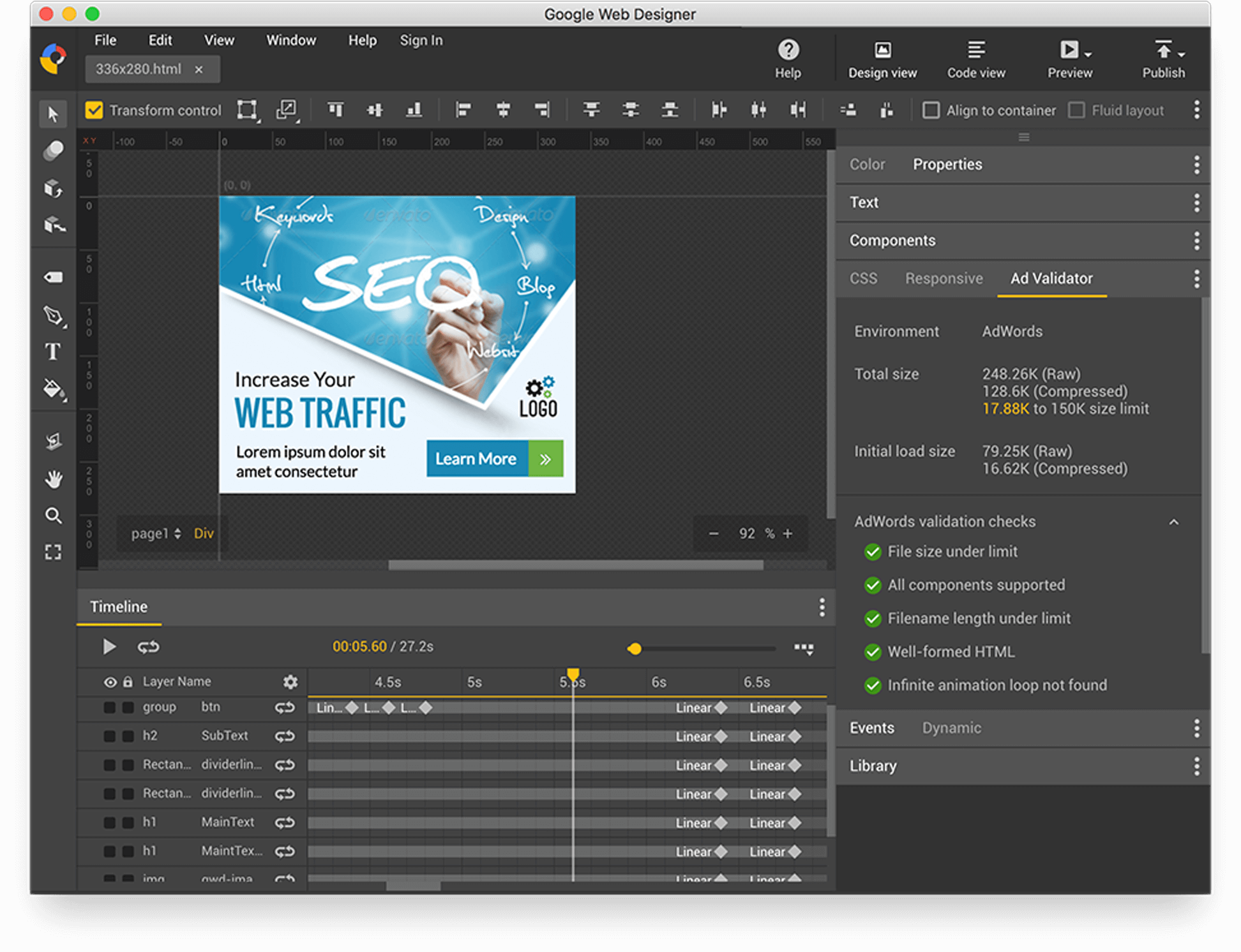Switch to the Color tab

[867, 165]
